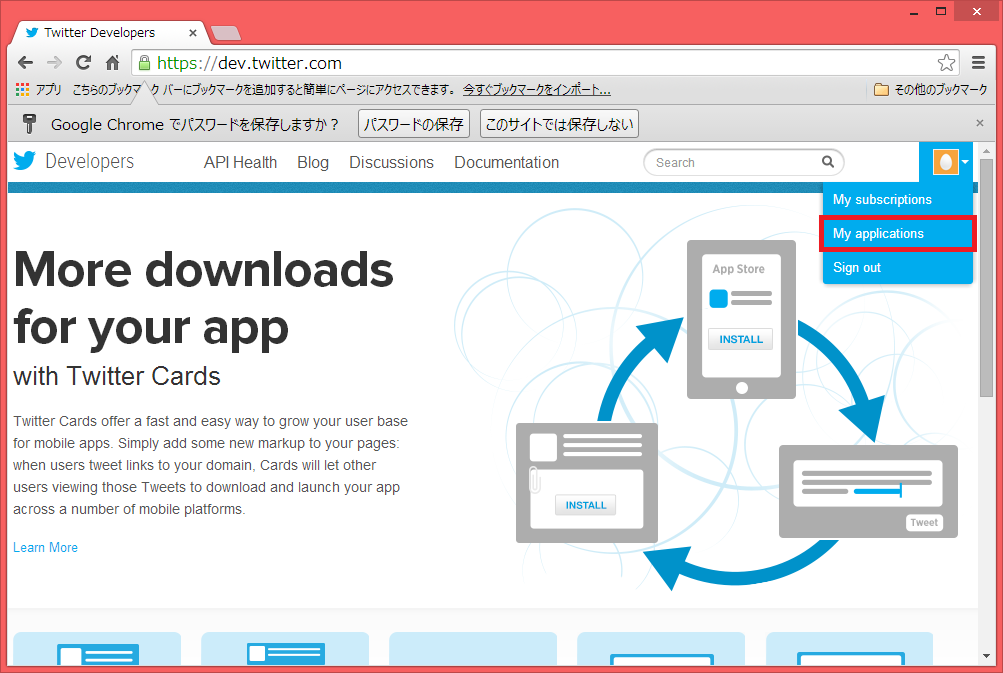Viewport: 1003px width, 673px height.
Task: Click the page scrollbar up arrow
Action: [x=986, y=152]
